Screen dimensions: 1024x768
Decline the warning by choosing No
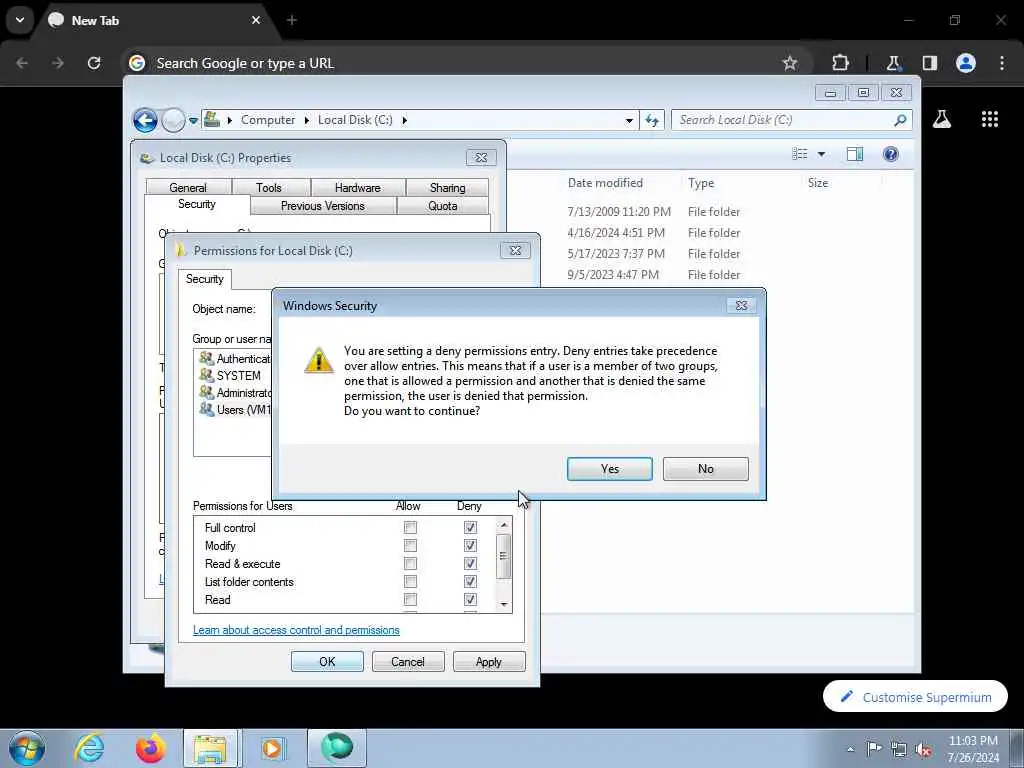pyautogui.click(x=705, y=469)
